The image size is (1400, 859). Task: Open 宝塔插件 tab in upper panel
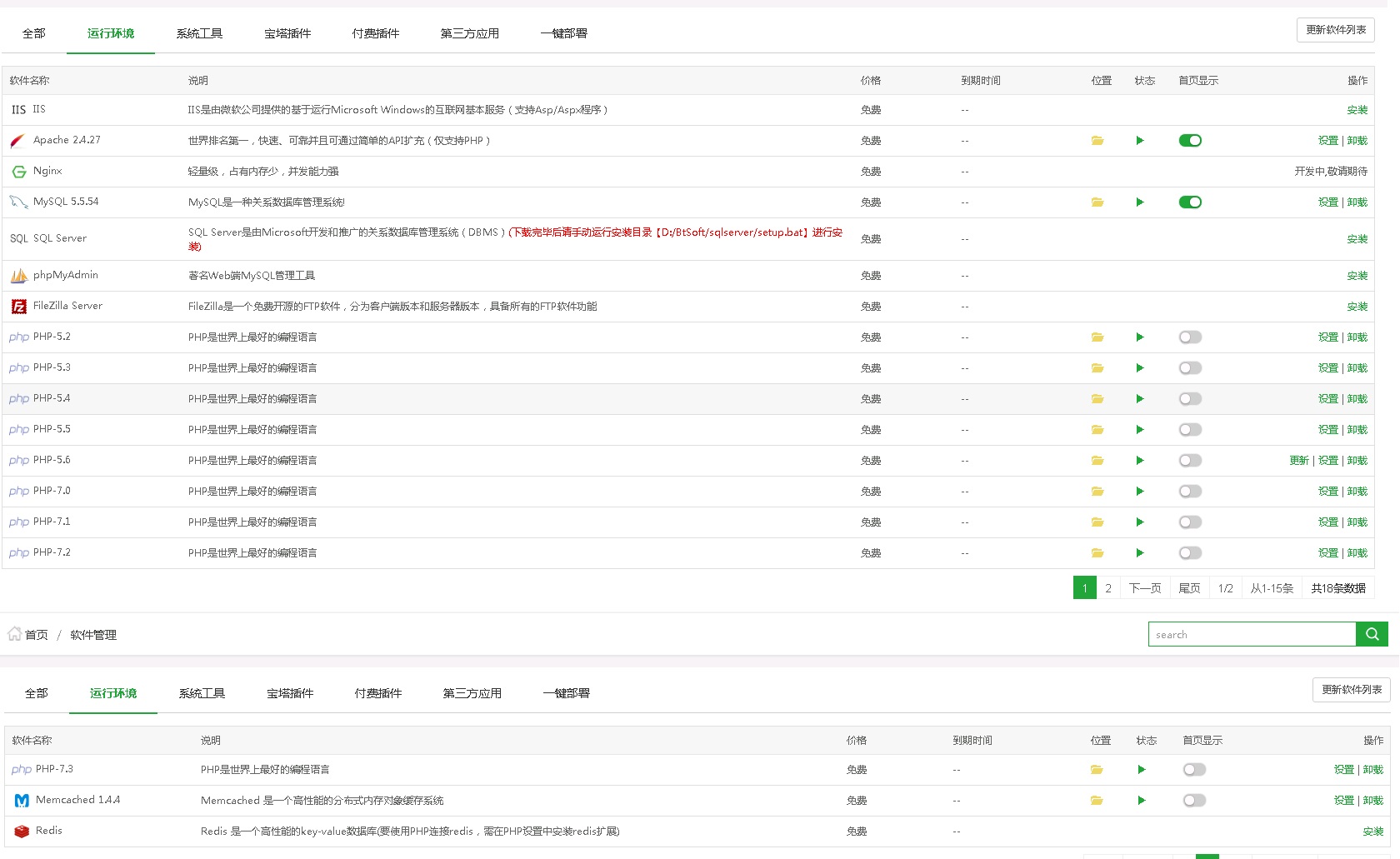pos(287,33)
